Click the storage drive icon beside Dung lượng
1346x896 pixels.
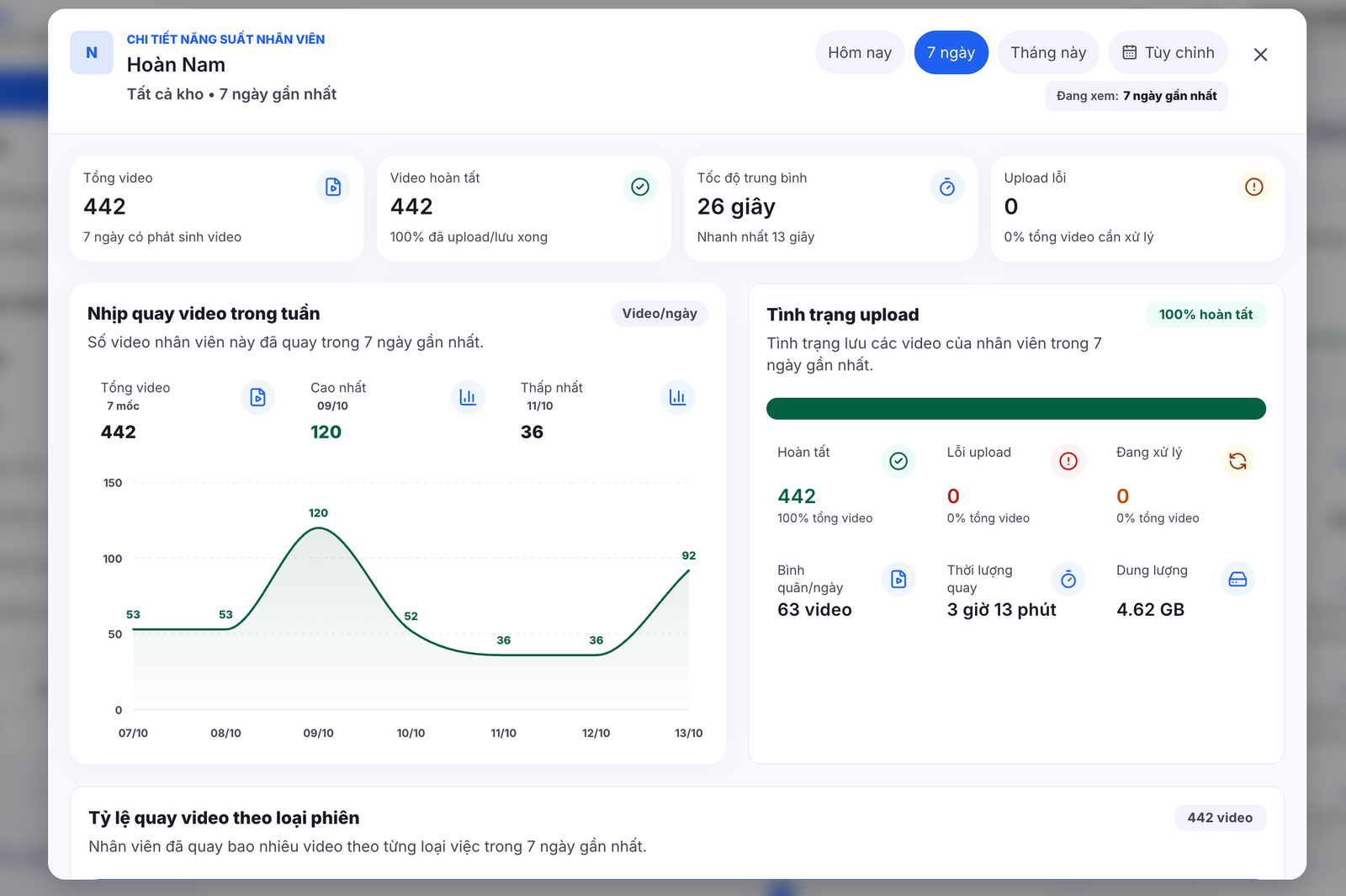click(1237, 579)
